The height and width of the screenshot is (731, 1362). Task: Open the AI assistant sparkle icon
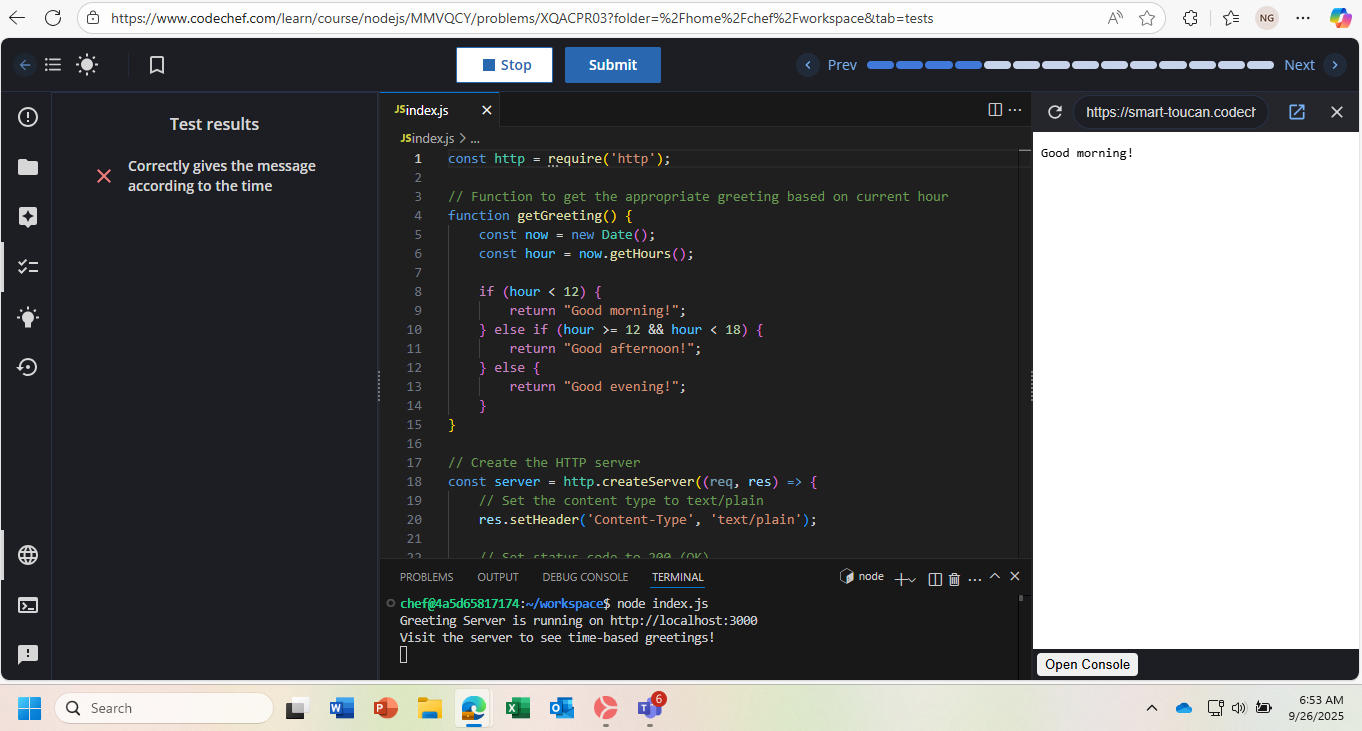(28, 217)
